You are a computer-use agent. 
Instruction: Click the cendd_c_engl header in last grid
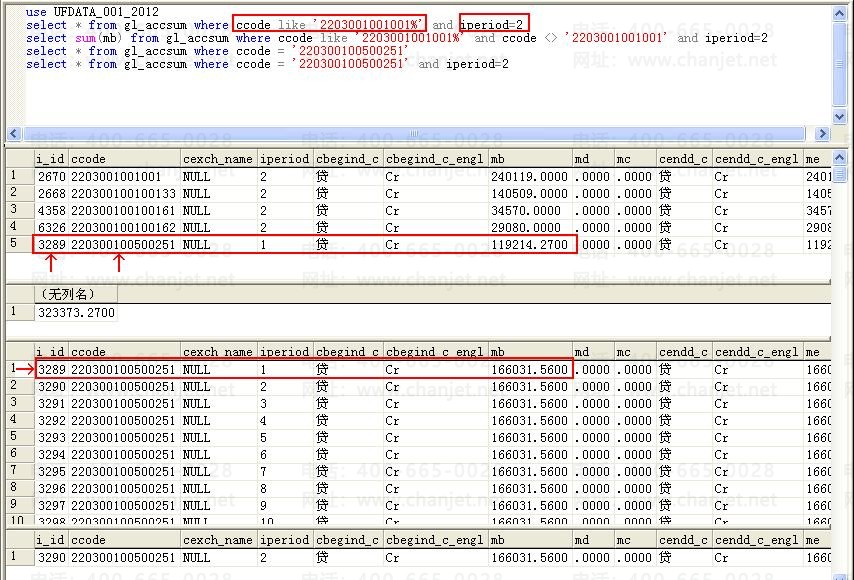point(757,540)
